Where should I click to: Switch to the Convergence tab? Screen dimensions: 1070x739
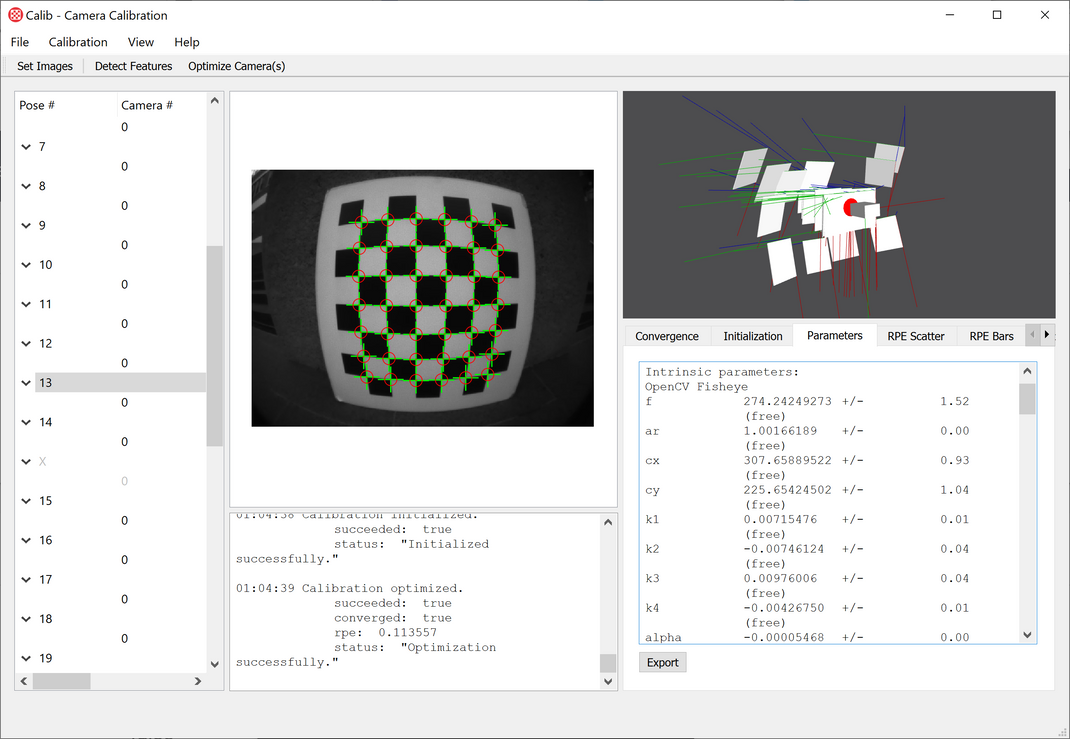(x=666, y=335)
